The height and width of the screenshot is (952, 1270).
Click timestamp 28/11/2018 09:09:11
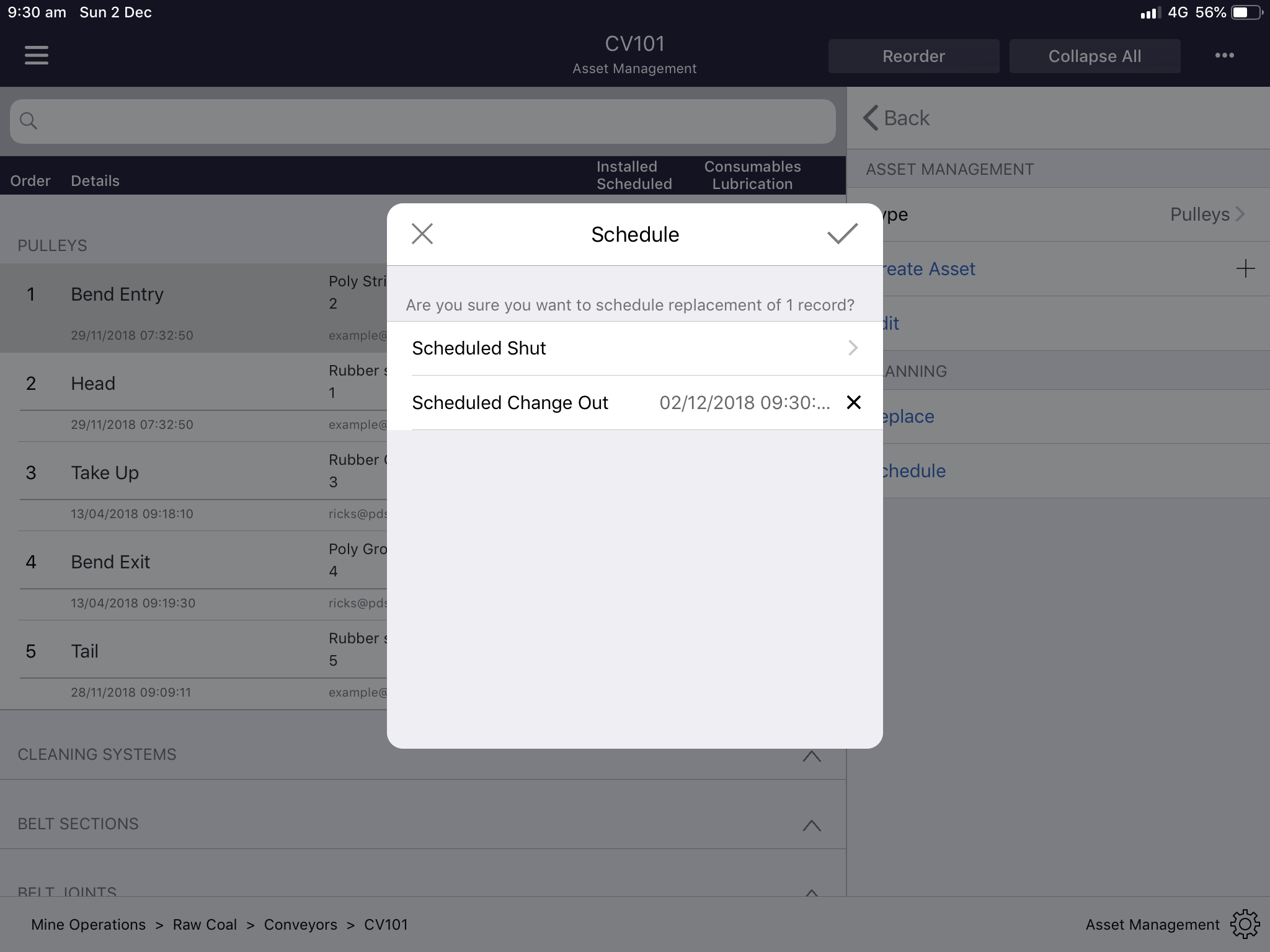tap(131, 692)
